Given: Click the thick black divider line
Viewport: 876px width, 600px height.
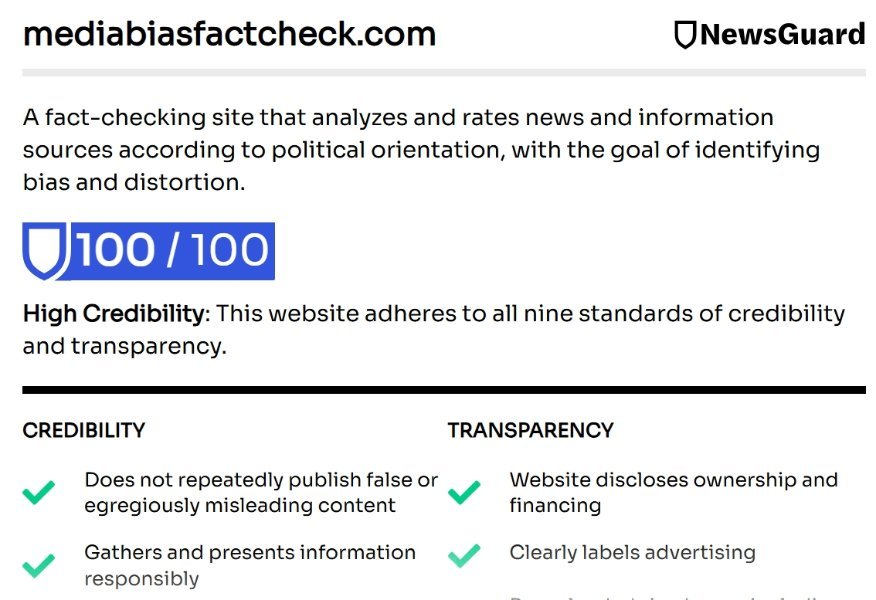Looking at the screenshot, I should (x=444, y=390).
